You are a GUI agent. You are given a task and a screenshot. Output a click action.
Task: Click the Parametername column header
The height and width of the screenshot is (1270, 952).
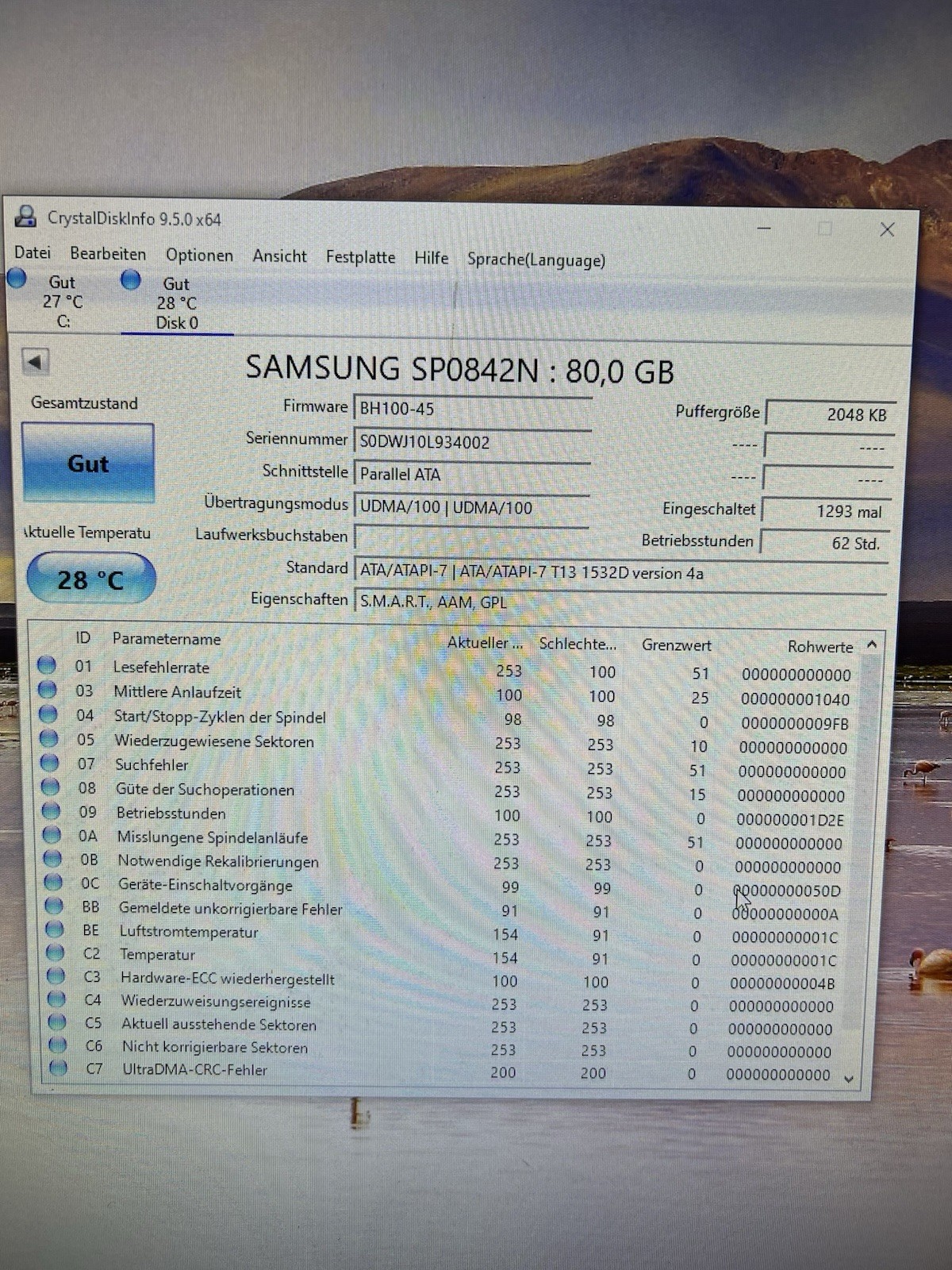coord(167,639)
